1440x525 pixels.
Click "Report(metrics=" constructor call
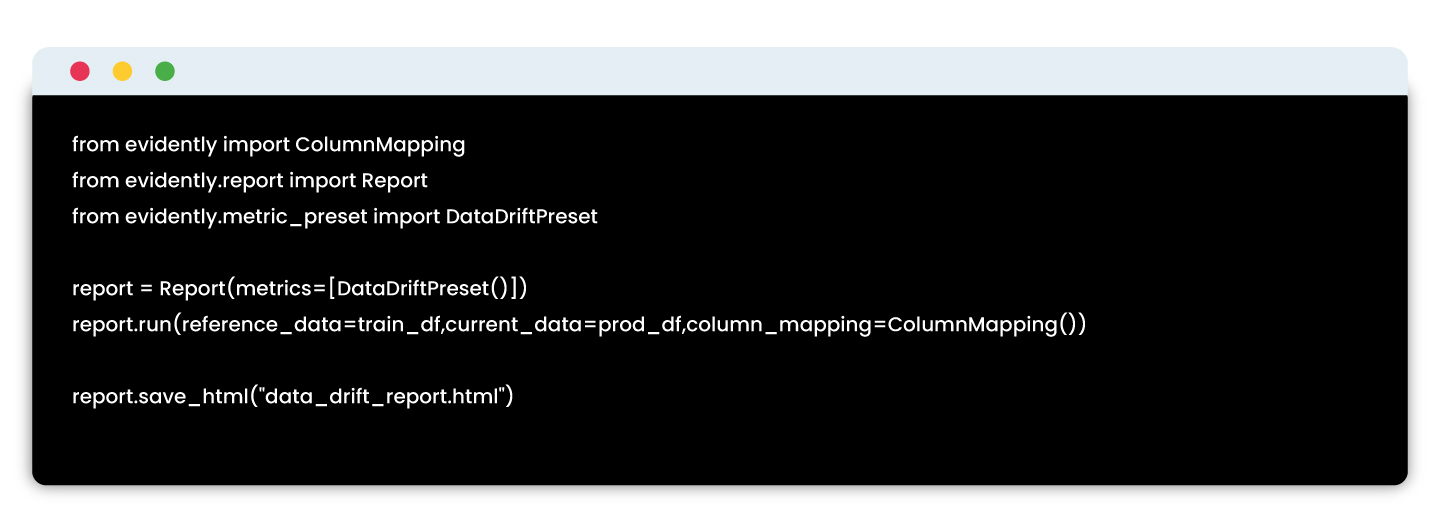[242, 288]
